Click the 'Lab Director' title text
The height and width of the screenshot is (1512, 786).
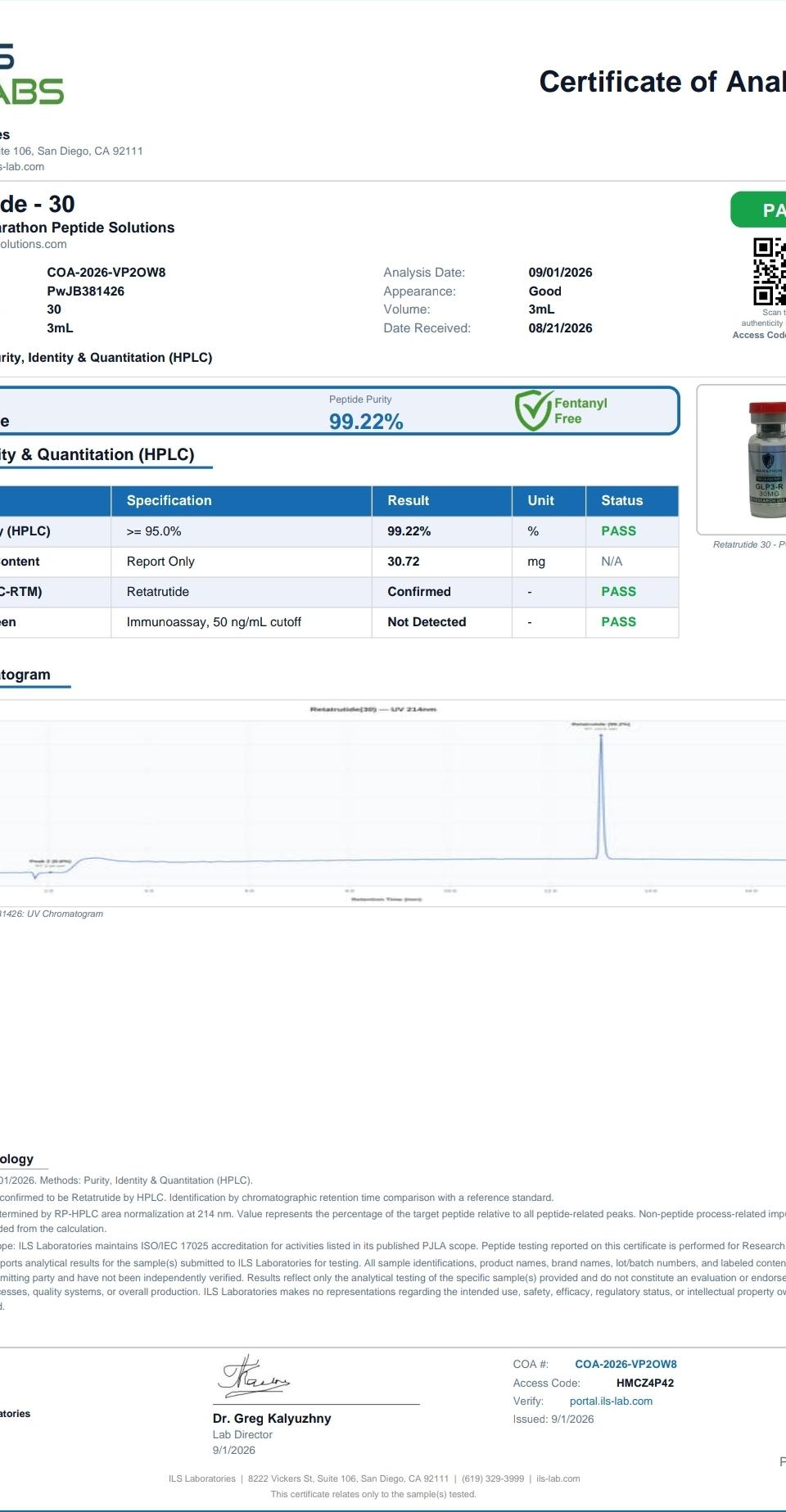coord(242,1435)
